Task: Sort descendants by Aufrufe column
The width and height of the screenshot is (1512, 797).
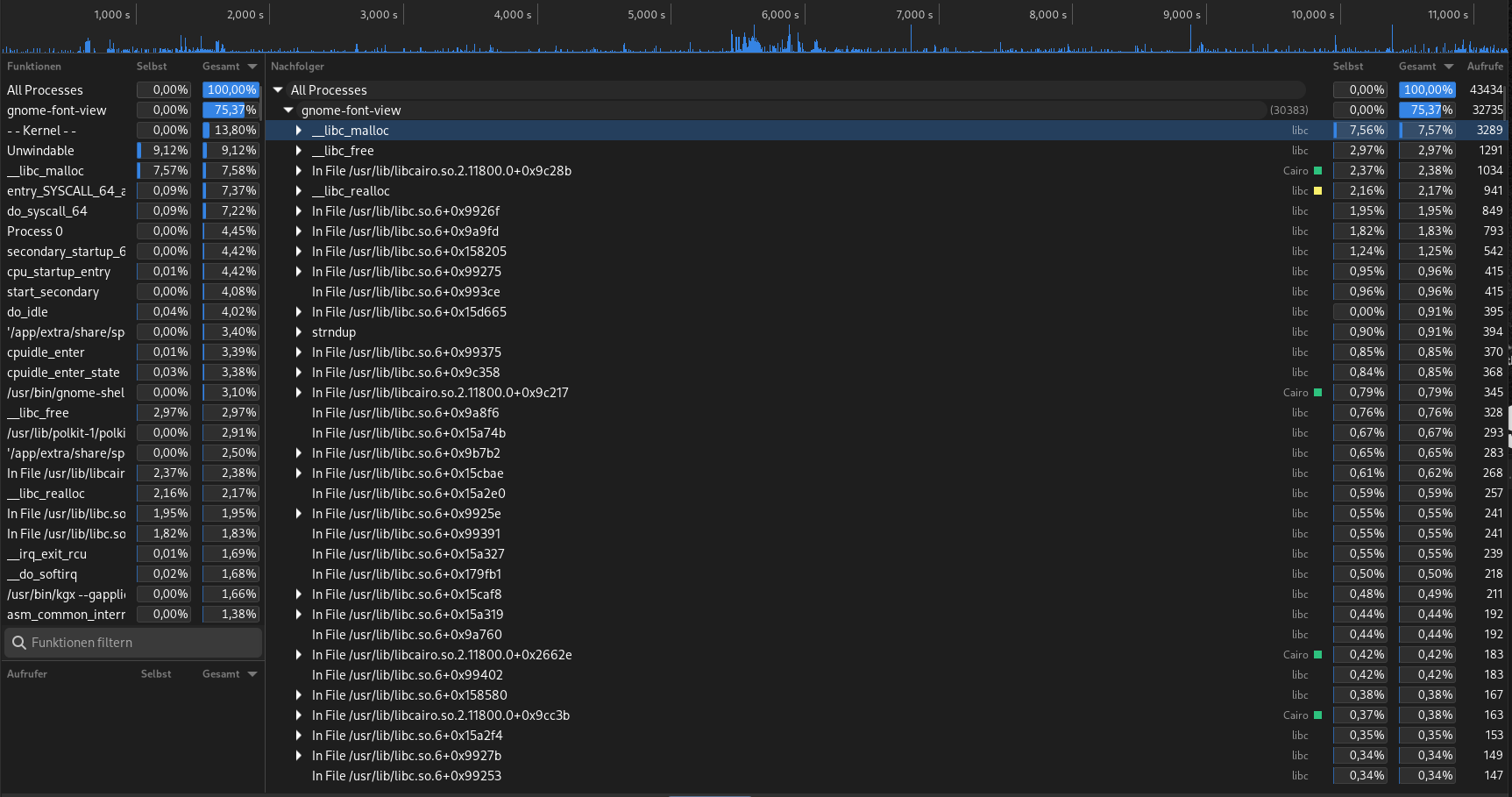Action: [x=1485, y=67]
